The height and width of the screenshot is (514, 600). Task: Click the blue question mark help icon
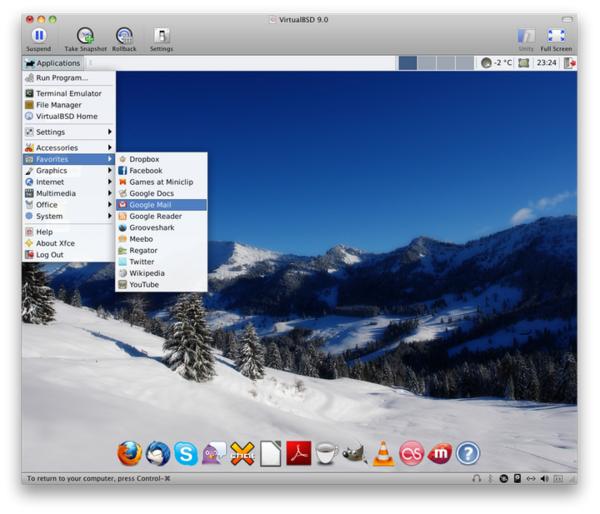tap(468, 454)
